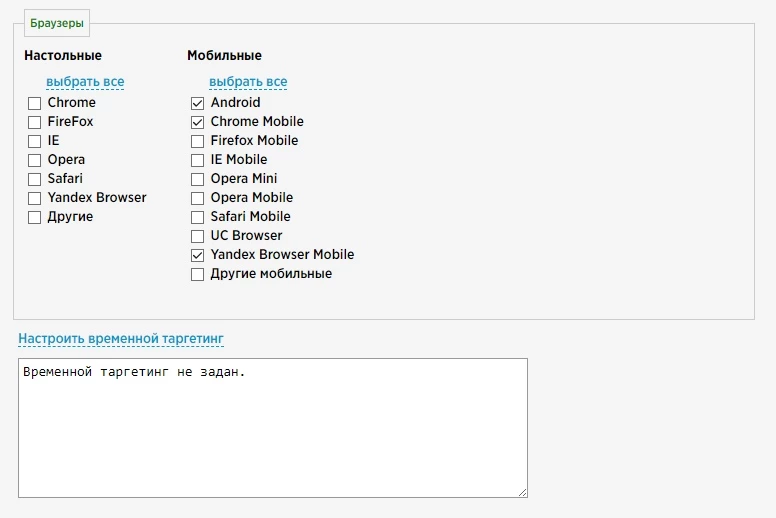The width and height of the screenshot is (776, 518).
Task: Check the Firefox Mobile checkbox
Action: 197,141
